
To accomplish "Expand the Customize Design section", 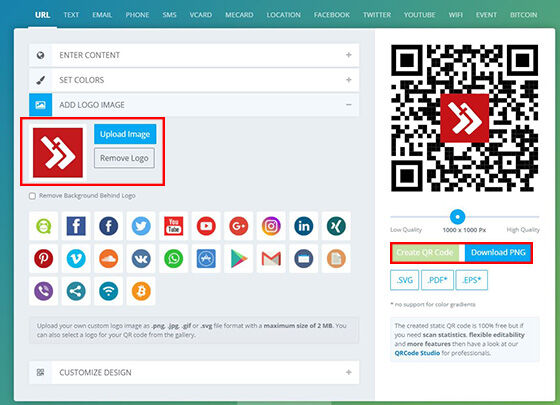I will coord(194,372).
